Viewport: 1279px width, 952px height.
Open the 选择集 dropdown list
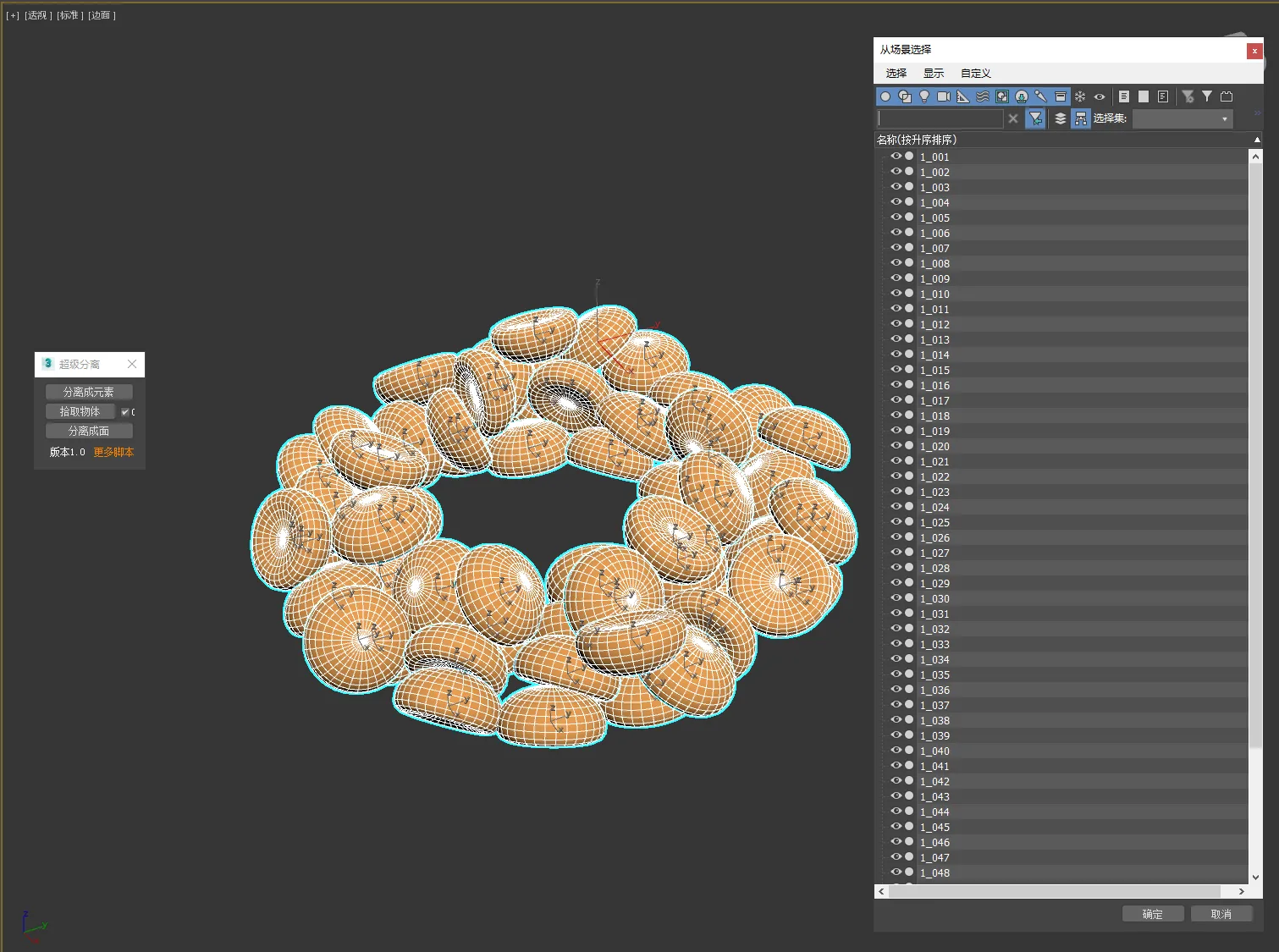pos(1183,119)
